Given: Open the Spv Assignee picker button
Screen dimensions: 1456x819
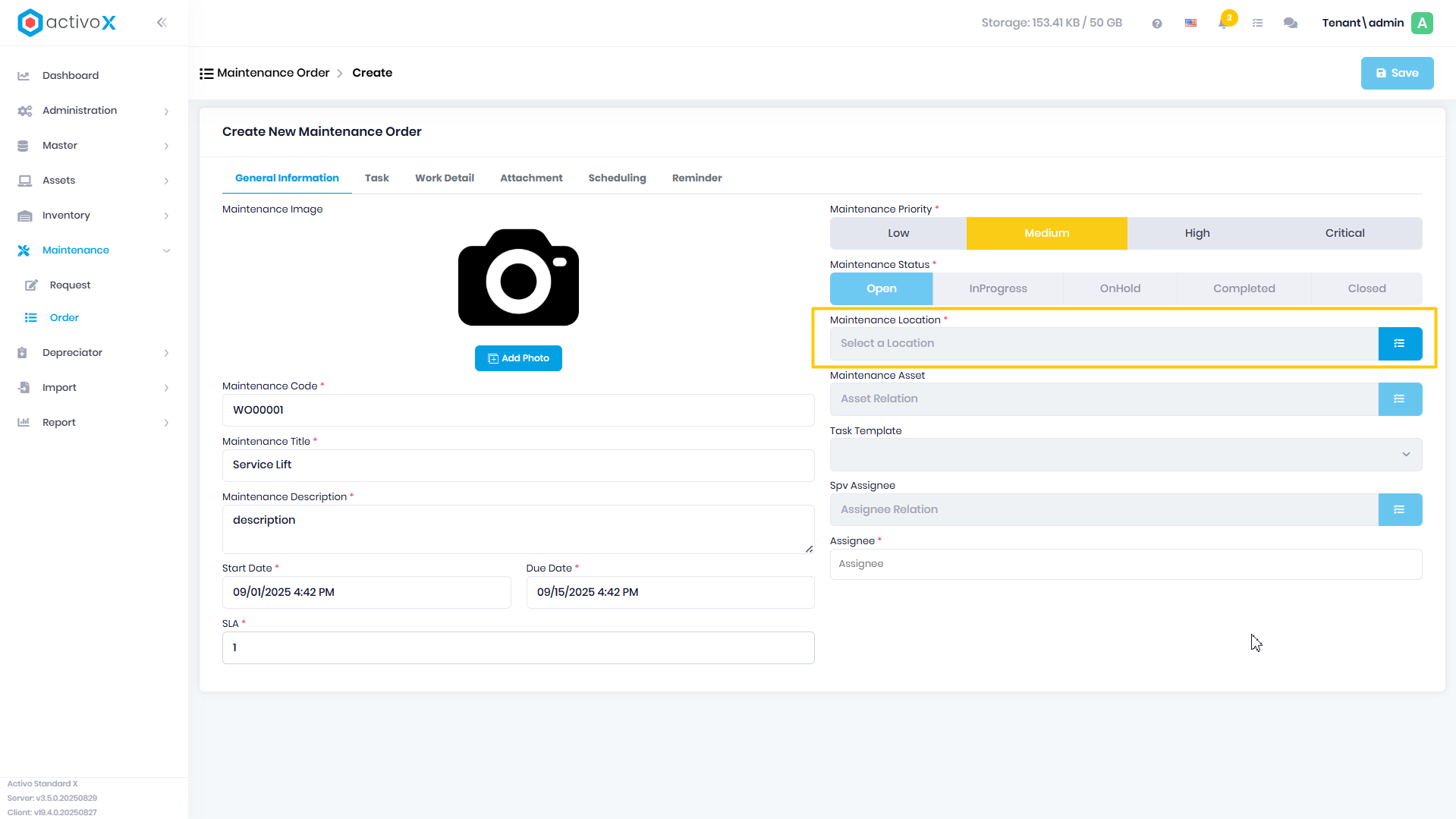Looking at the screenshot, I should [1400, 510].
